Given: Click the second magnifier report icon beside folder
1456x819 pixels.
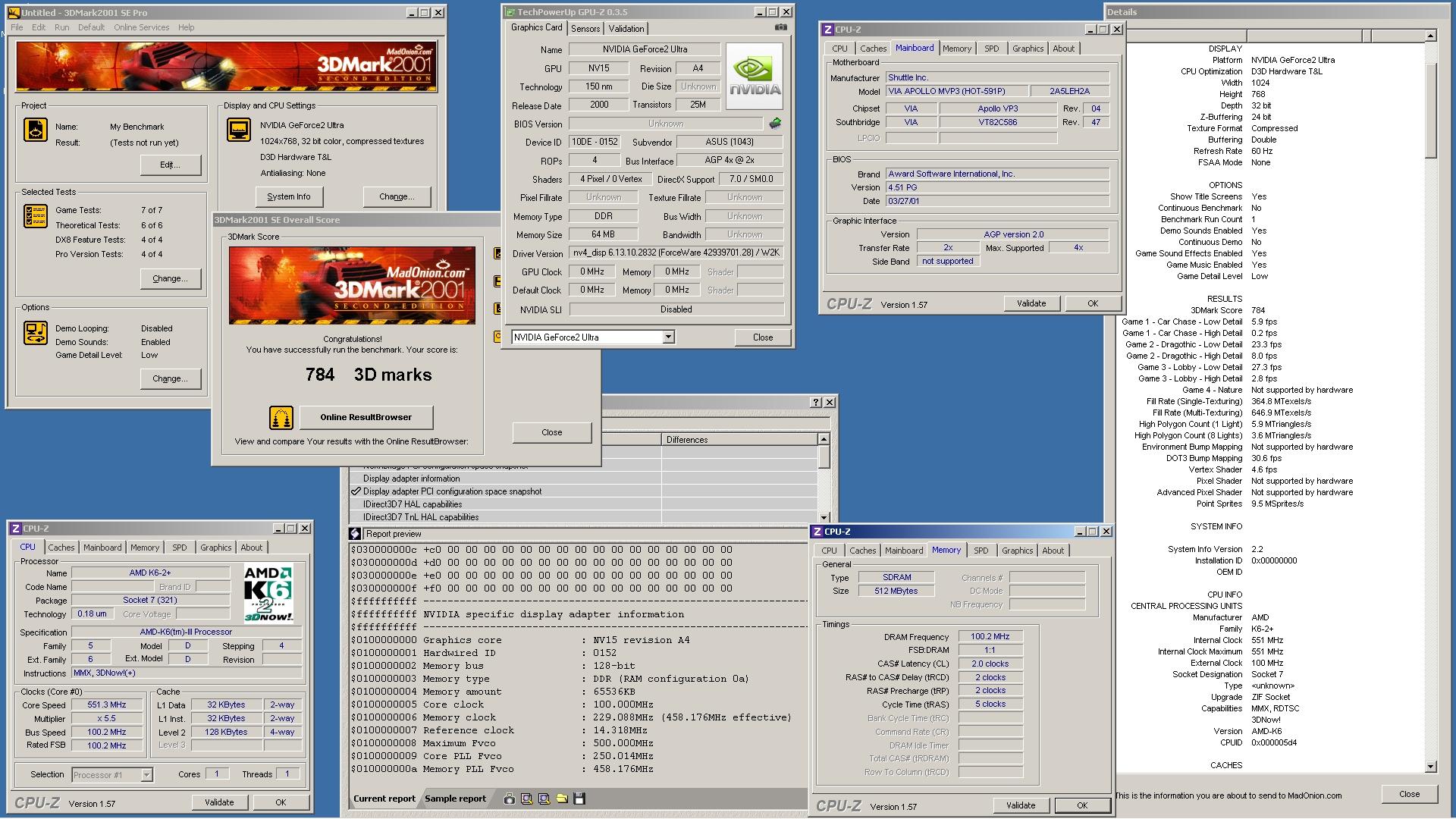Looking at the screenshot, I should (x=544, y=799).
